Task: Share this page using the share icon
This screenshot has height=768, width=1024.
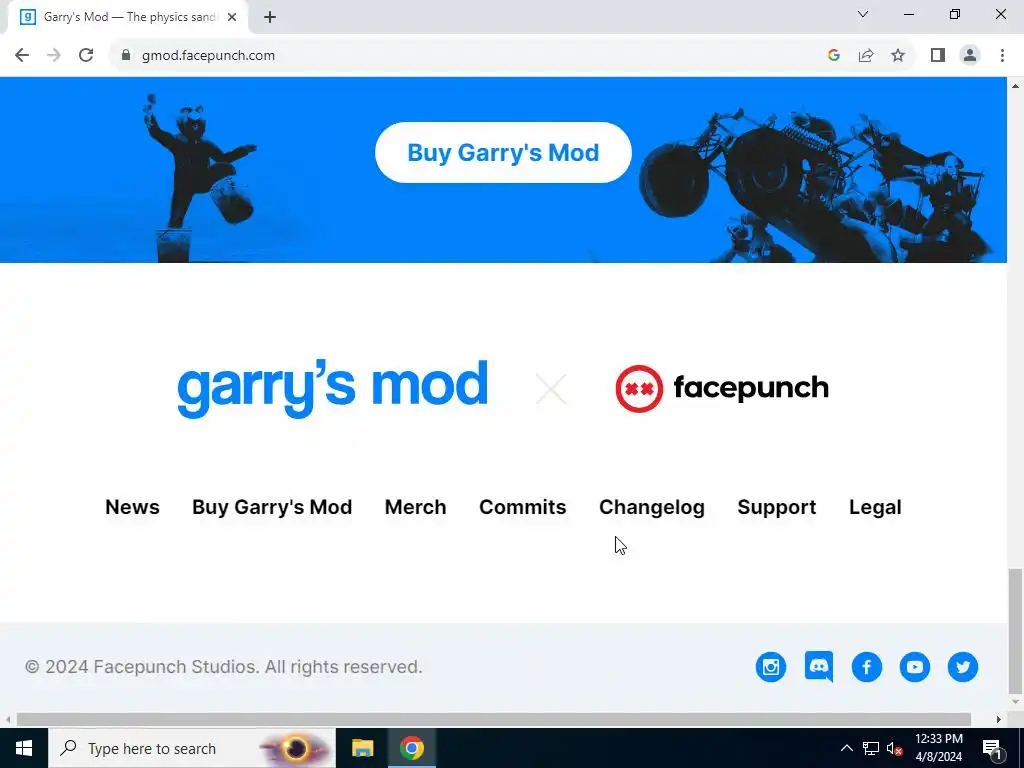Action: tap(866, 56)
